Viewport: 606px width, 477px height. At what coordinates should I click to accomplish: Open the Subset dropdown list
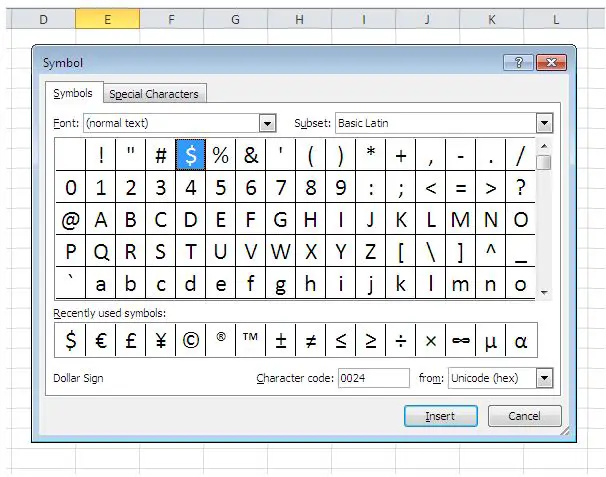[544, 123]
